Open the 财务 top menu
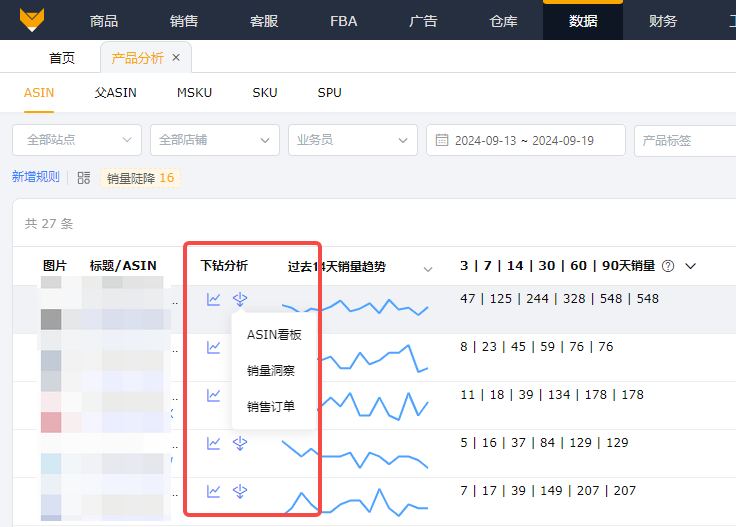This screenshot has height=527, width=736. (x=663, y=21)
